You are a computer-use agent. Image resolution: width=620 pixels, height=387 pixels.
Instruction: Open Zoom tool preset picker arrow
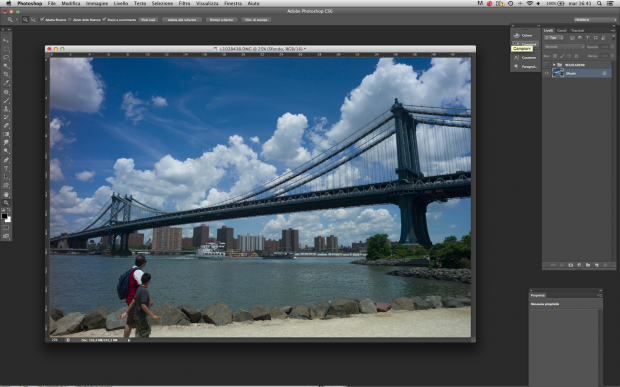click(x=16, y=19)
